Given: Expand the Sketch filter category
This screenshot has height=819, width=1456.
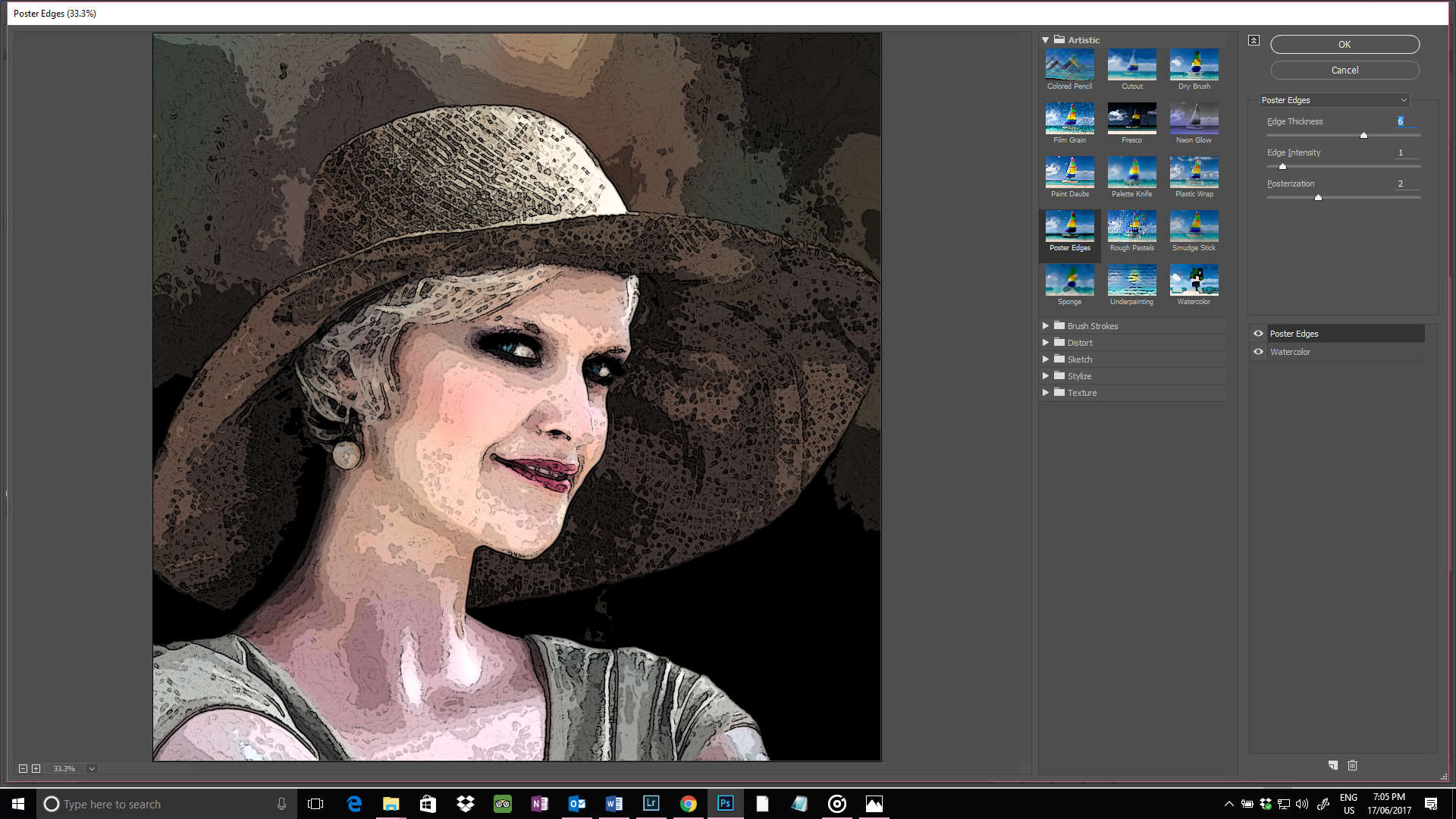Looking at the screenshot, I should click(x=1045, y=359).
